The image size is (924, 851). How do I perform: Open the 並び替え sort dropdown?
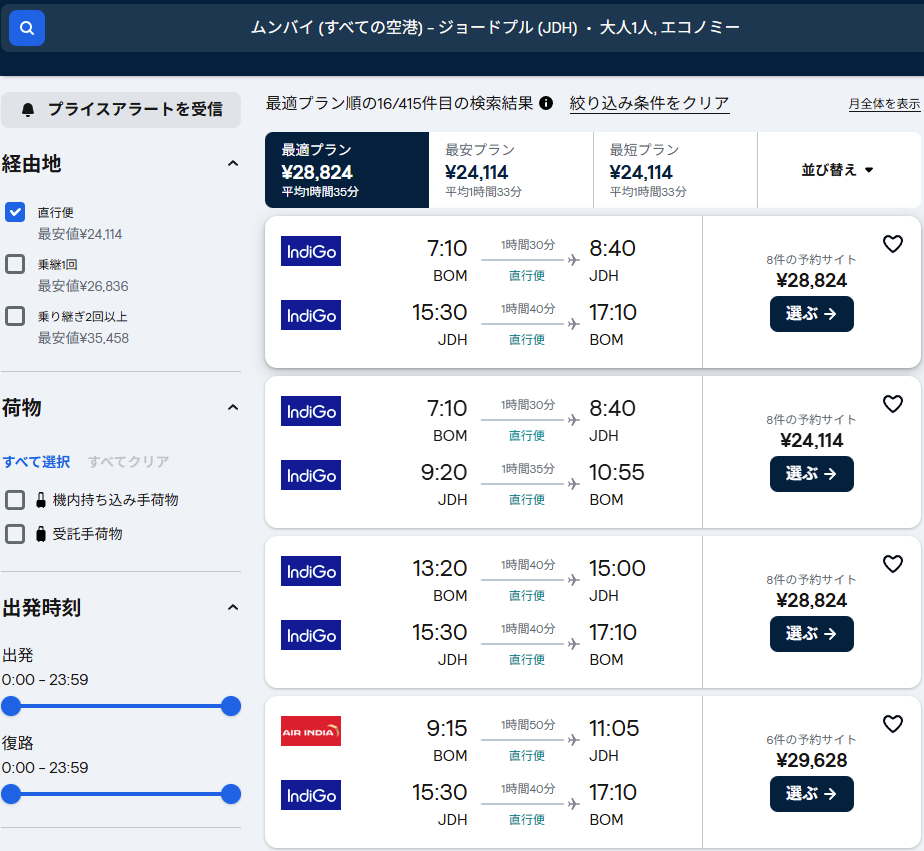[838, 170]
